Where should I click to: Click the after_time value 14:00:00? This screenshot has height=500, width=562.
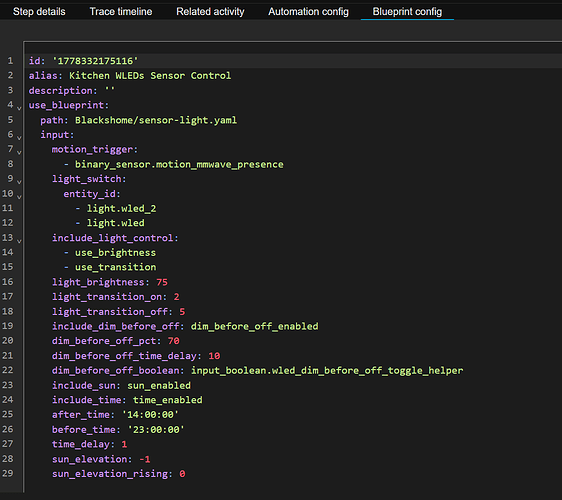(150, 415)
